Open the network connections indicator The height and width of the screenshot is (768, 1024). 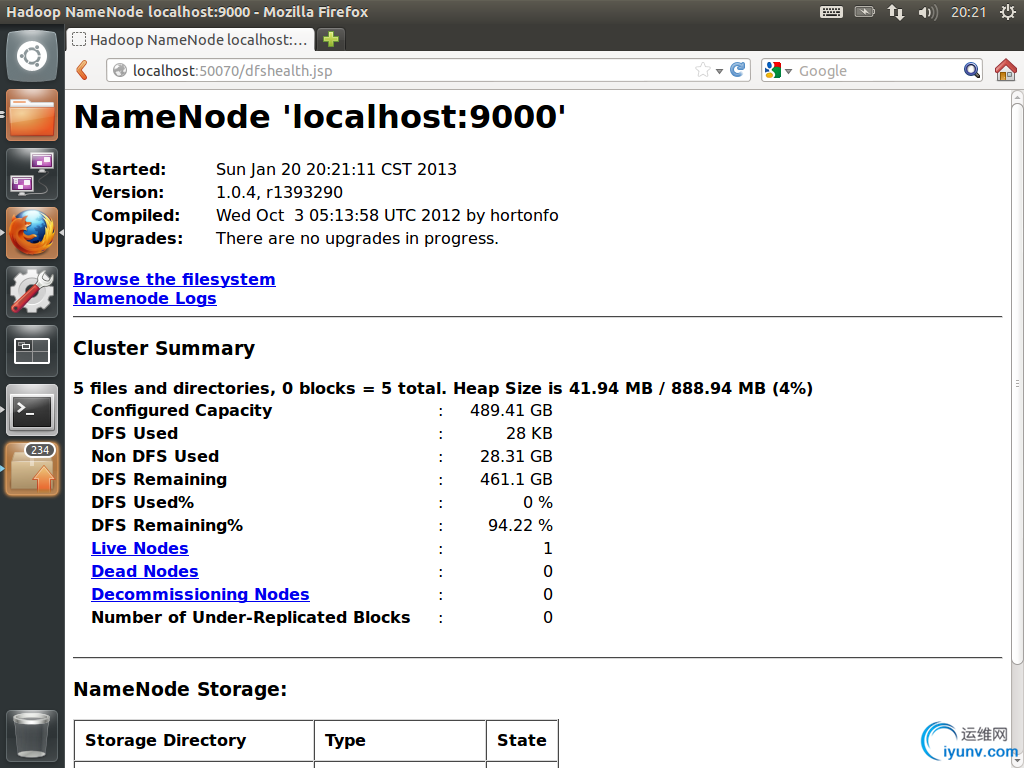point(895,12)
